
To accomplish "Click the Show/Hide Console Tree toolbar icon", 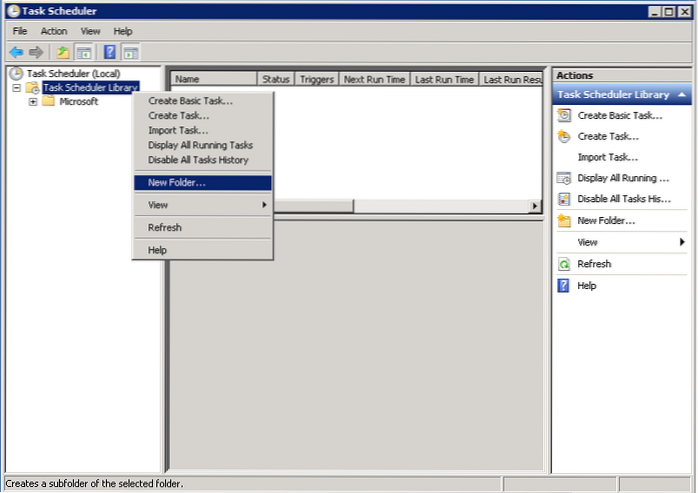I will (x=84, y=52).
